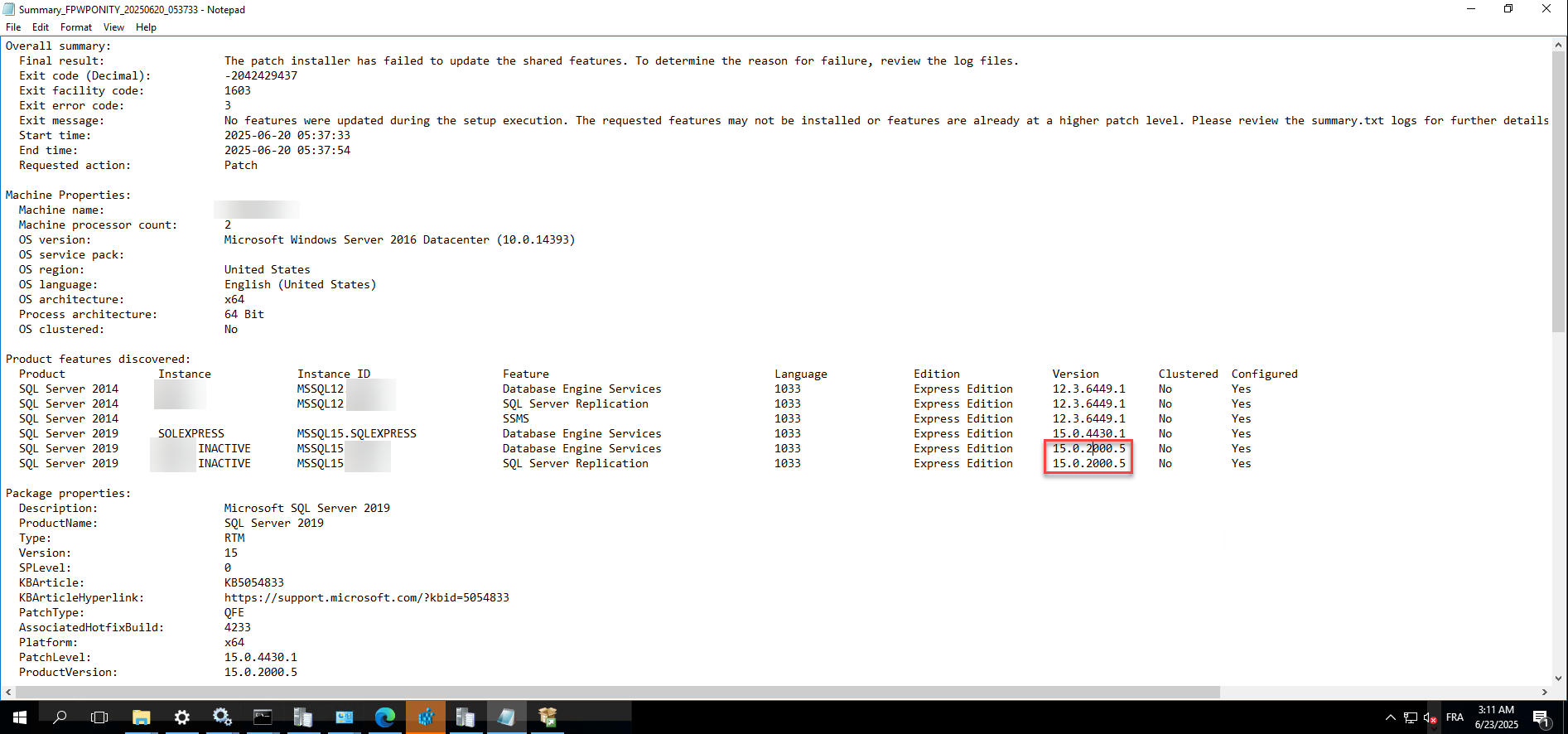Click Notepad icon in the title bar
The width and height of the screenshot is (1568, 734).
click(9, 10)
